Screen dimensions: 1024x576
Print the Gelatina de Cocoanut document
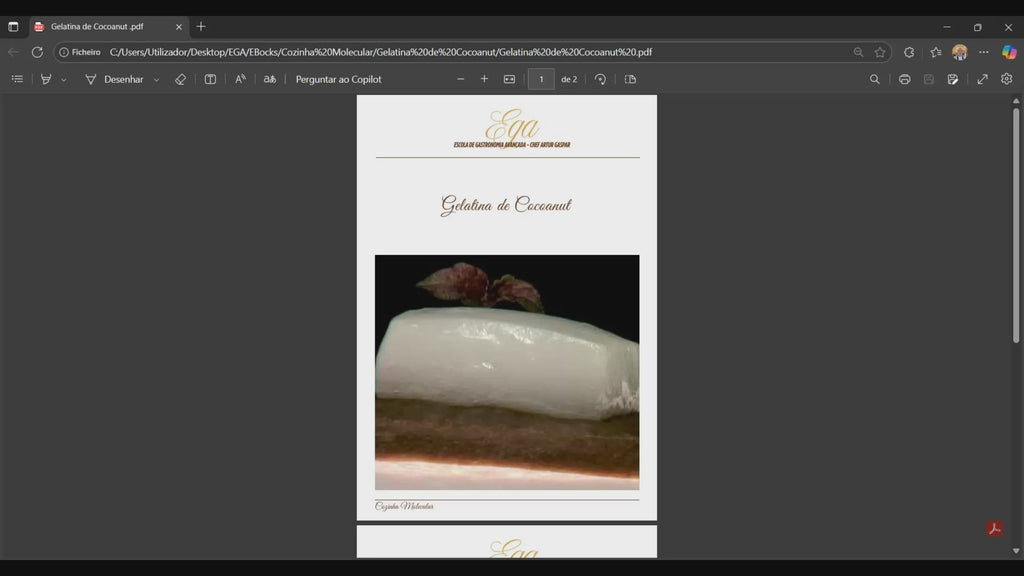pos(904,79)
